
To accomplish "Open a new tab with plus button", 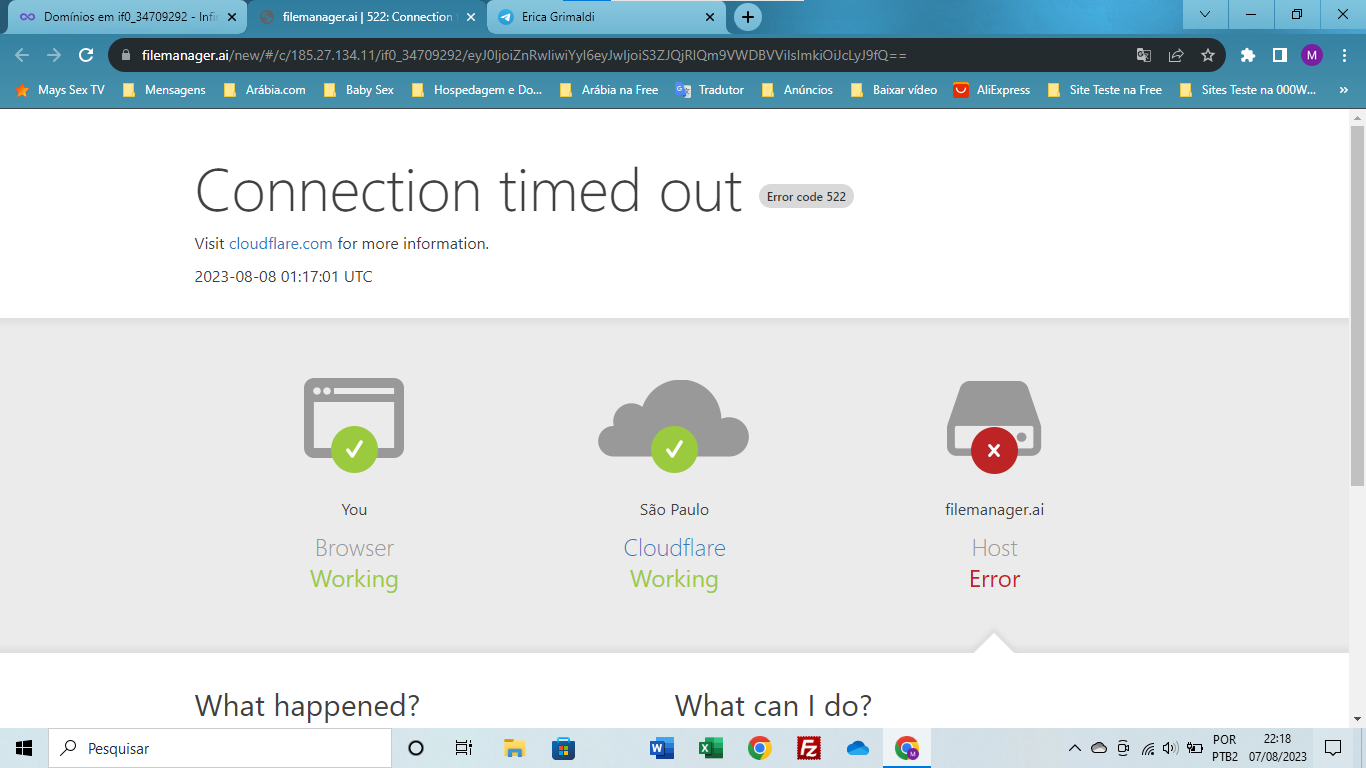I will (747, 17).
